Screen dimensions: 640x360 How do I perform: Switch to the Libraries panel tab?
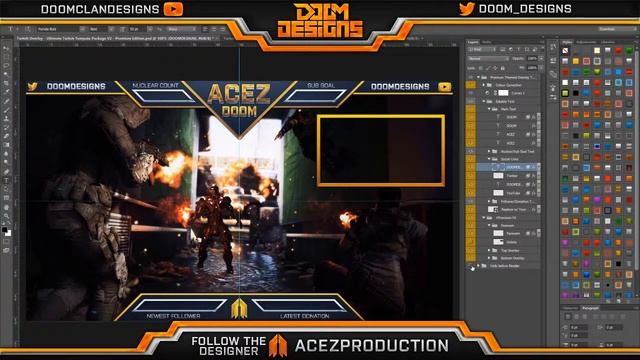[x=607, y=42]
